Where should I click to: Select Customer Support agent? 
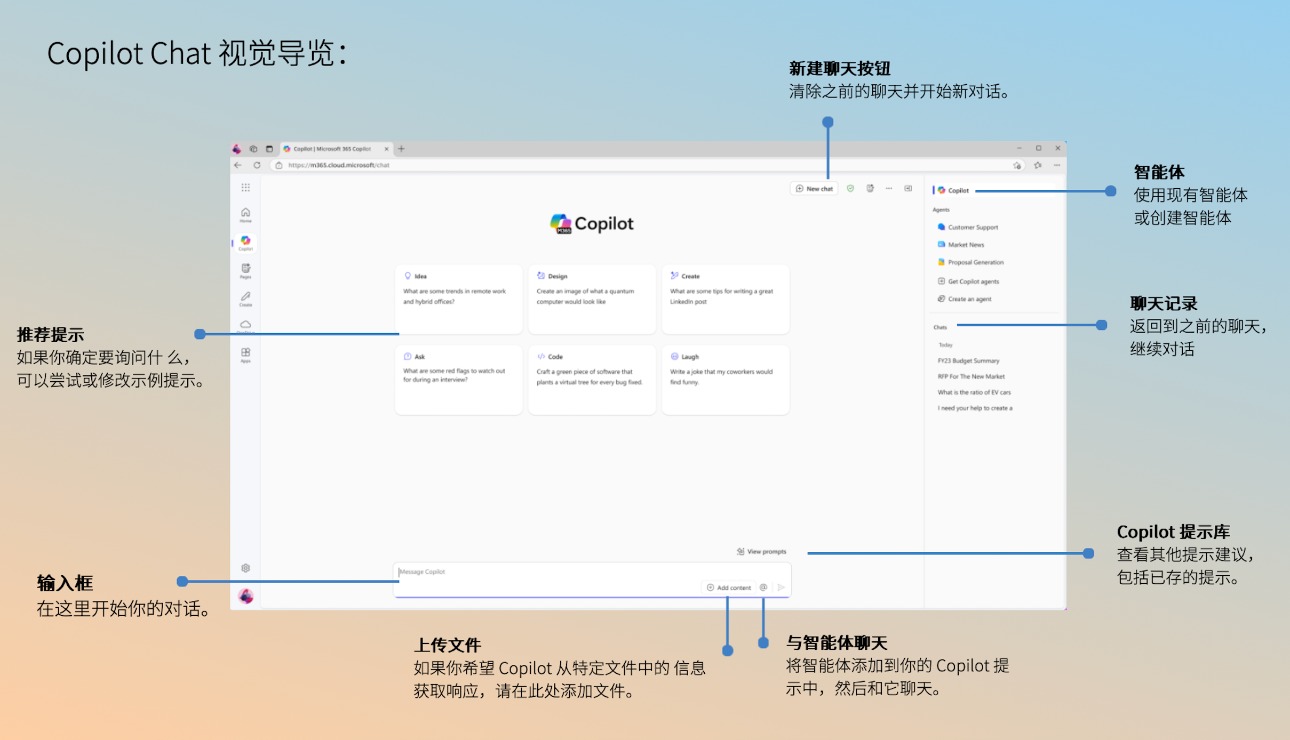(972, 227)
